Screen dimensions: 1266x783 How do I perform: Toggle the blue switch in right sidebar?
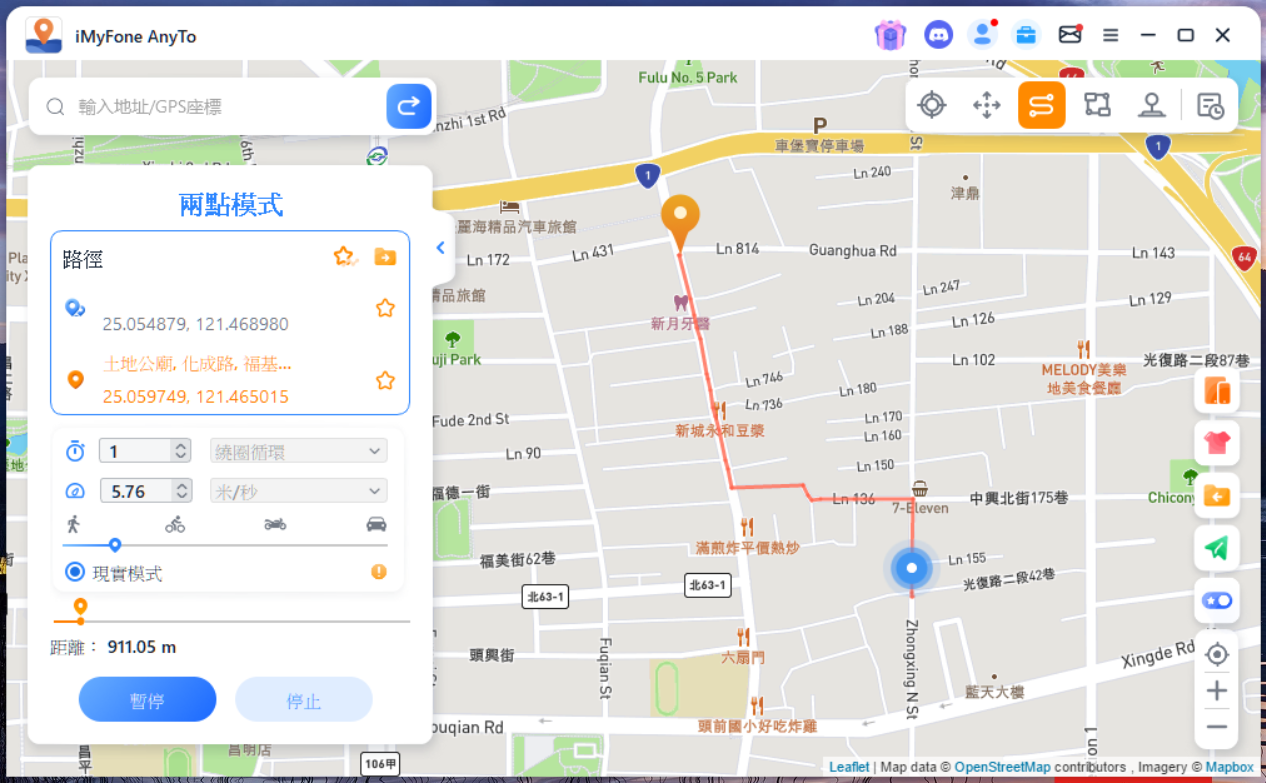1216,600
